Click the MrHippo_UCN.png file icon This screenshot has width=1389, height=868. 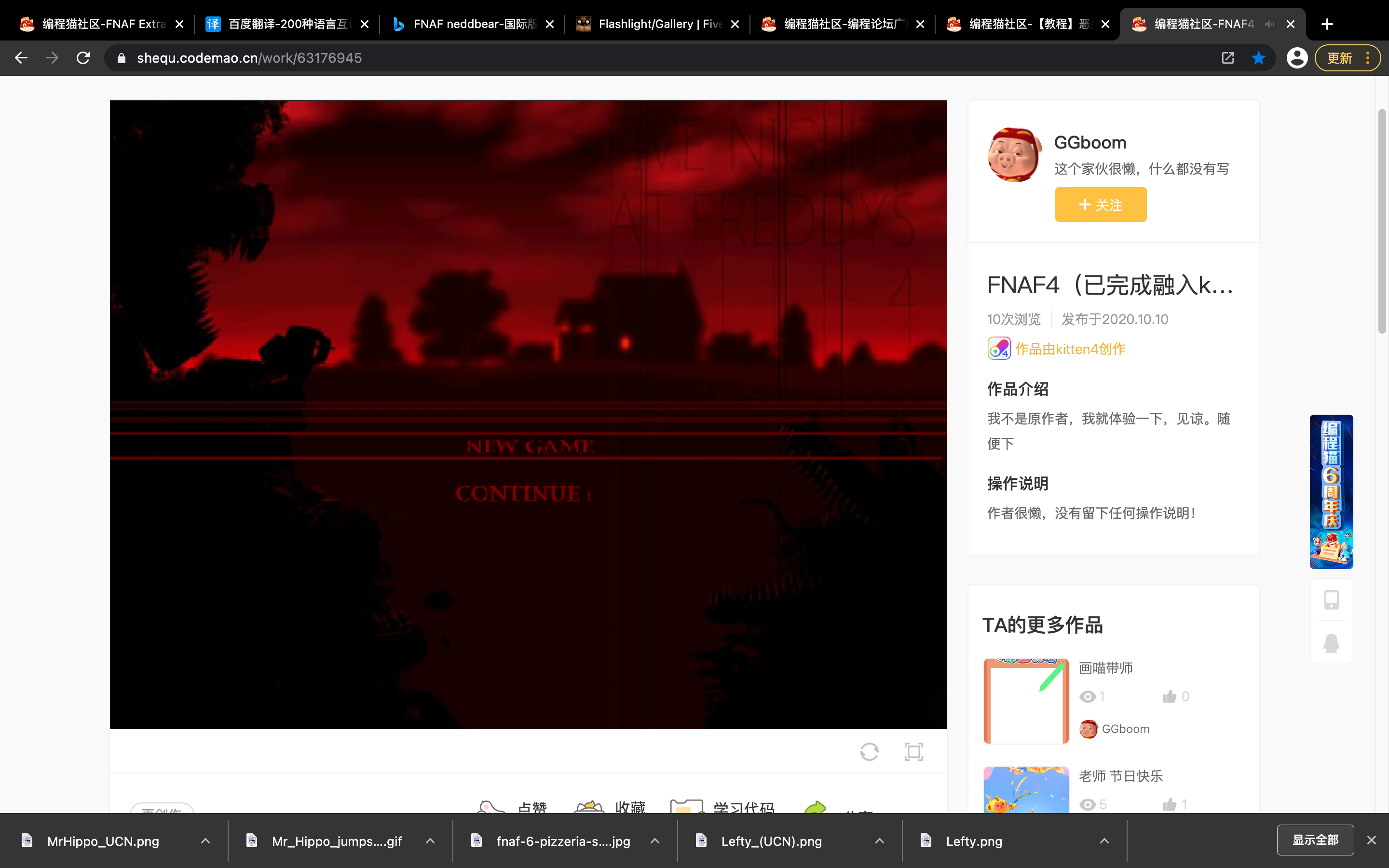point(27,841)
